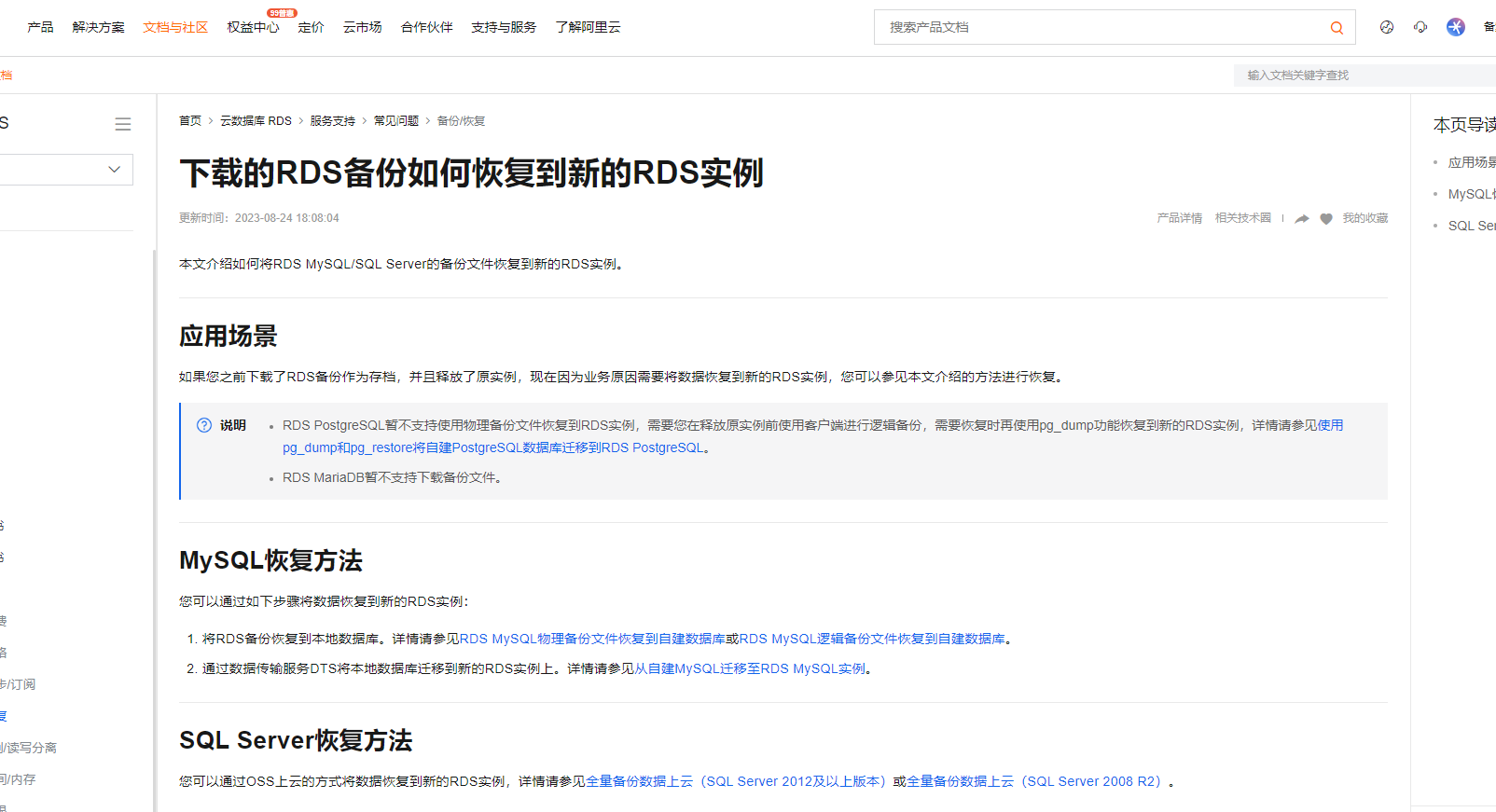Screen dimensions: 1496x812
Task: Open the 常见问题 breadcrumb
Action: pos(396,121)
